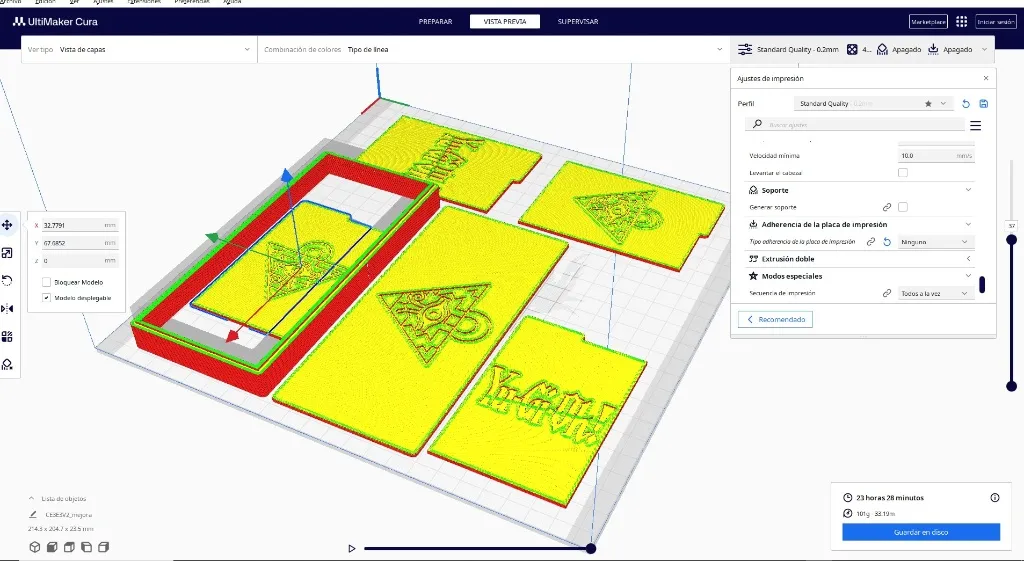Screen dimensions: 1024x561
Task: Click link icon beside Secuencia de impresión
Action: (x=887, y=293)
